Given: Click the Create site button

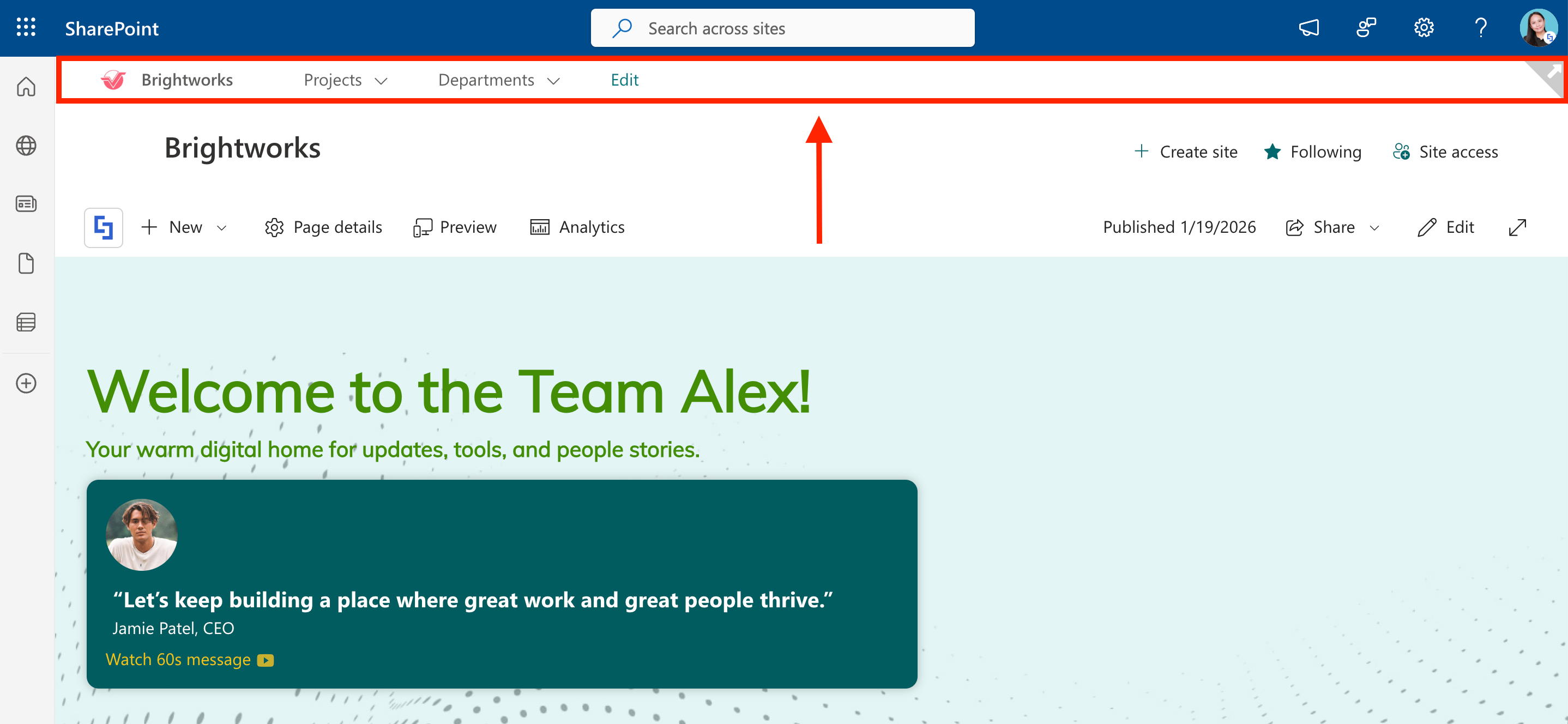Looking at the screenshot, I should coord(1185,152).
